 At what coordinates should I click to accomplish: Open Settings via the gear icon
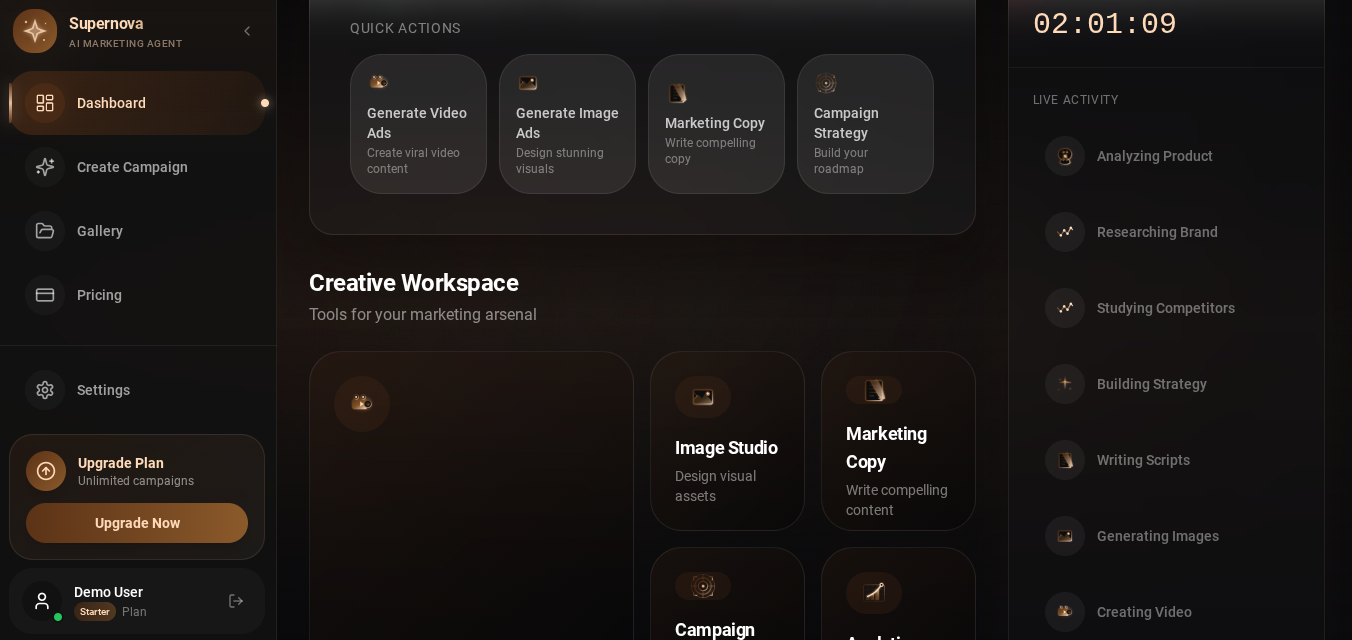45,390
